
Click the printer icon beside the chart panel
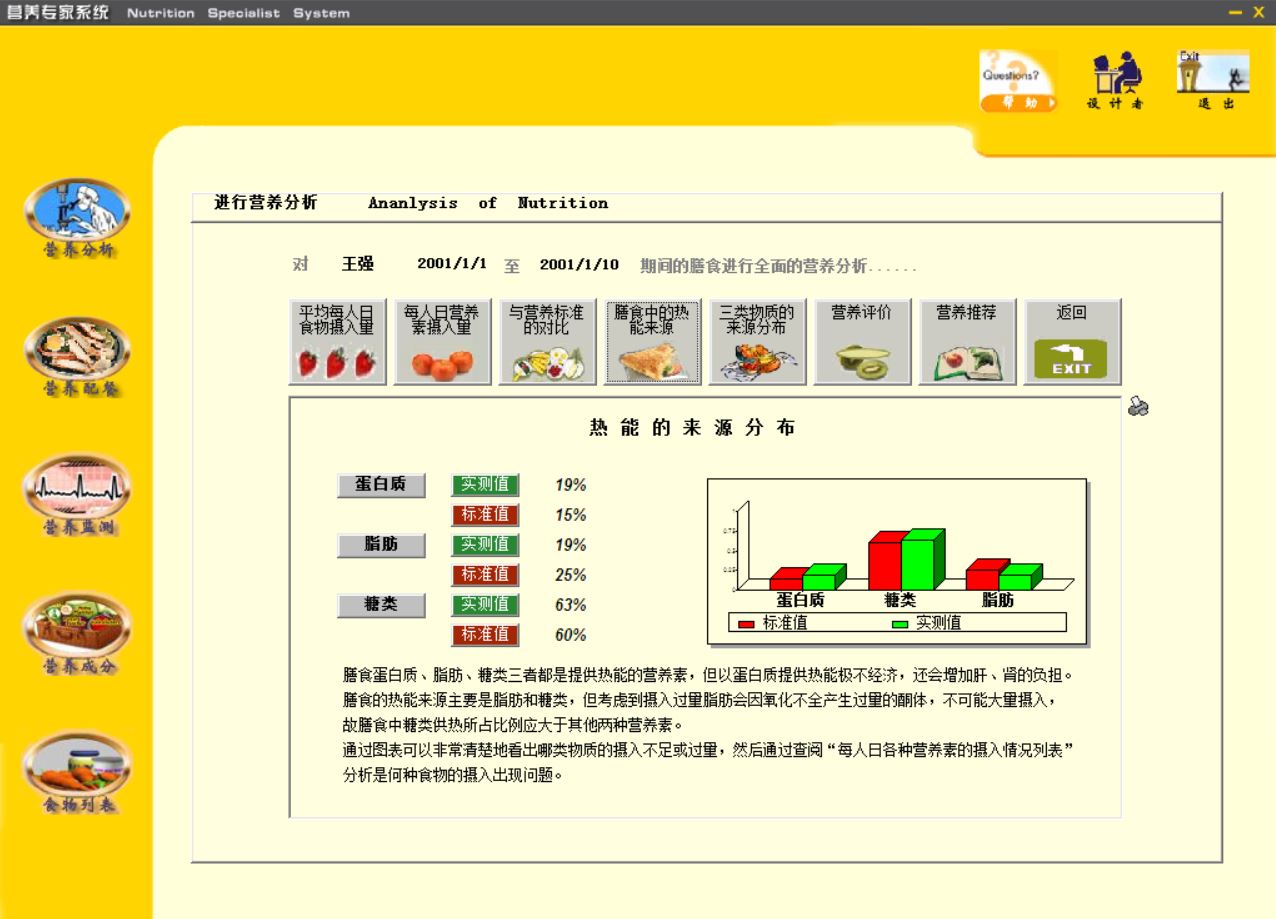coord(1138,406)
